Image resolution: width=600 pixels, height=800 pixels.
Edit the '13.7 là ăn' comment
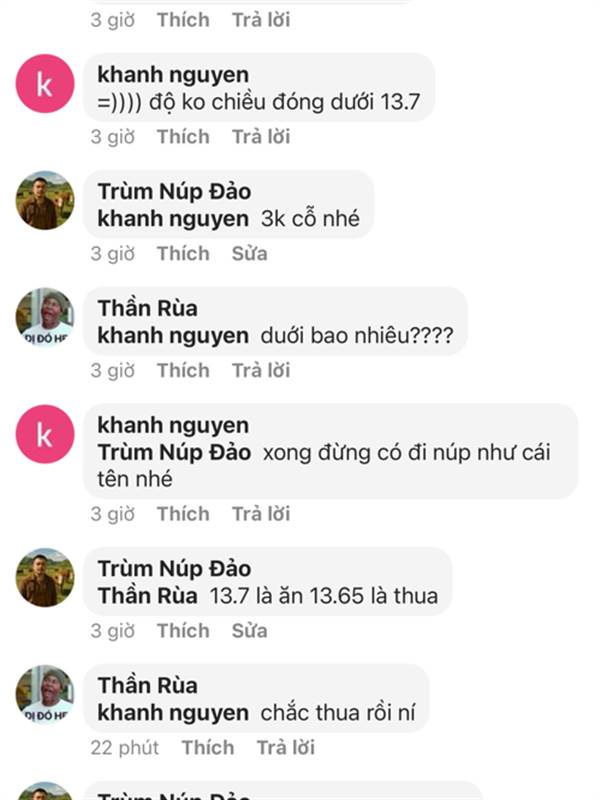click(x=249, y=631)
